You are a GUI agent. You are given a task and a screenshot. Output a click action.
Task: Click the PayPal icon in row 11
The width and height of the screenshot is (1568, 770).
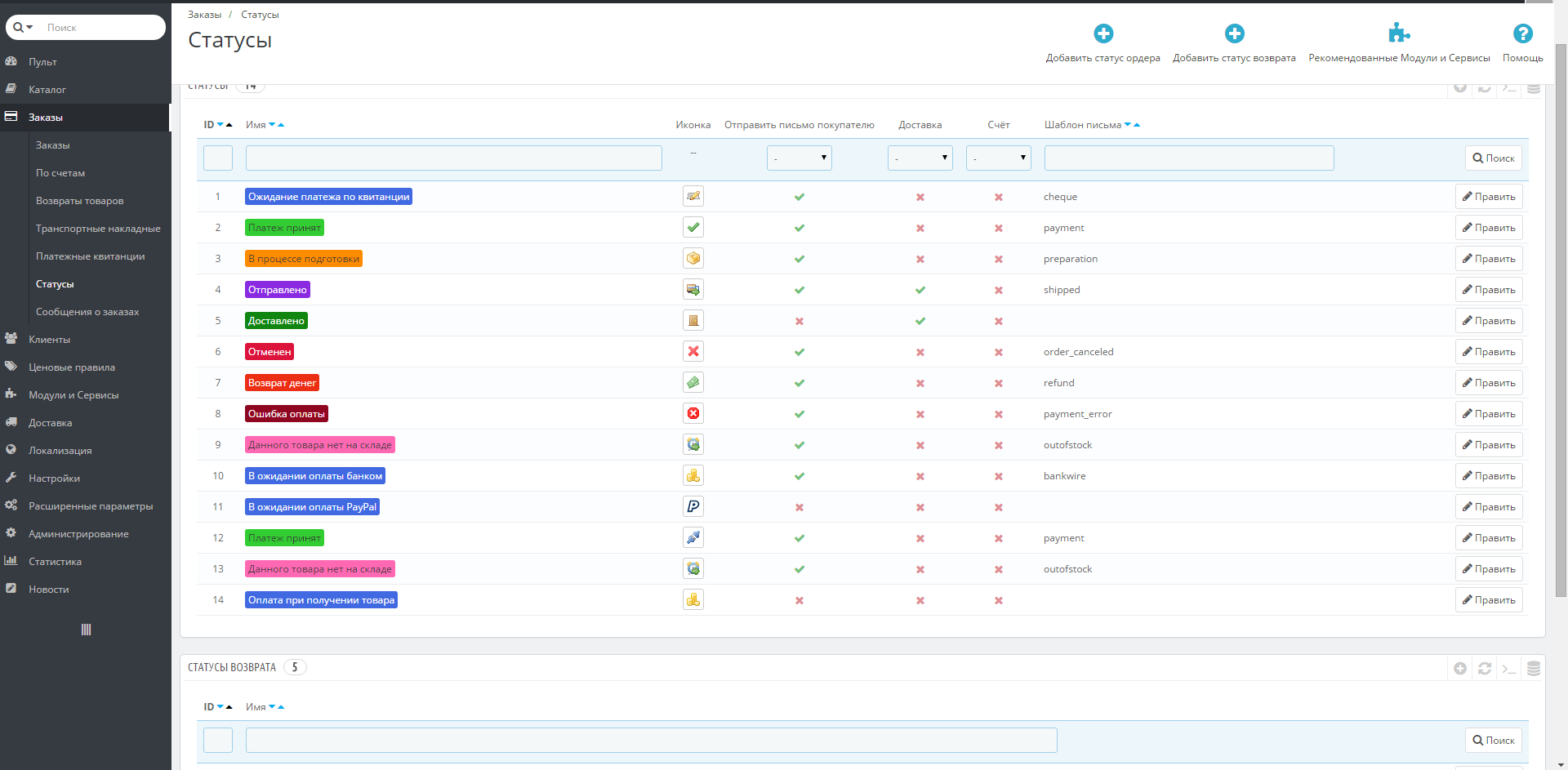(693, 507)
